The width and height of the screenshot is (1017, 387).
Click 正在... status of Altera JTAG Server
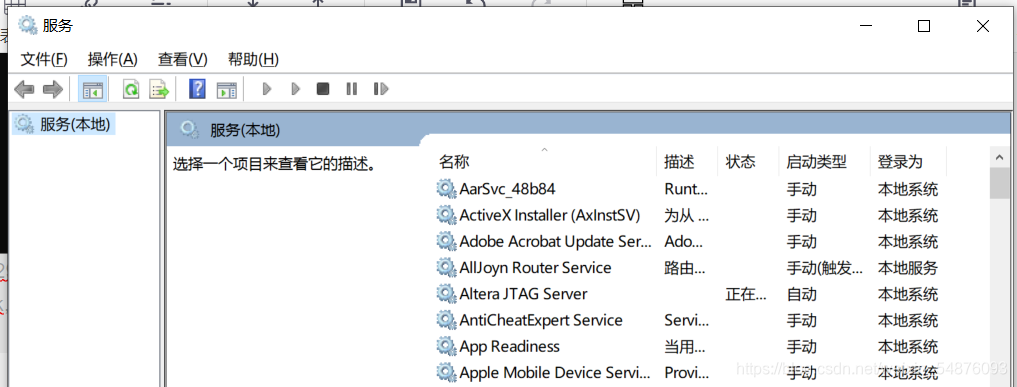746,294
